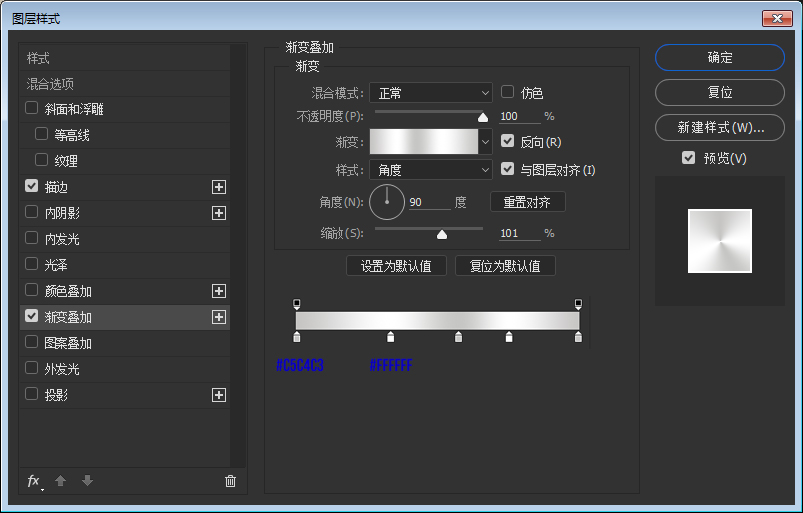
Task: Uncheck the 反向(R) checkbox
Action: (x=508, y=141)
